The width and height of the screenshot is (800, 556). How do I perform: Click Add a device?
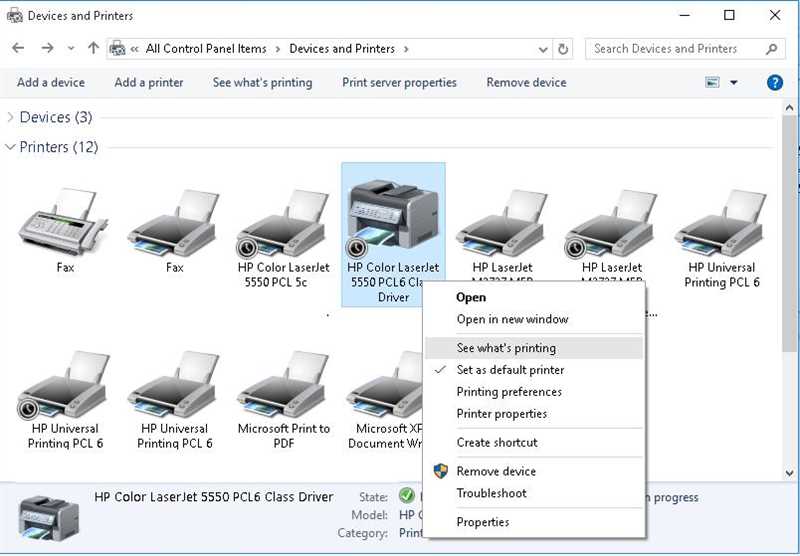tap(51, 83)
